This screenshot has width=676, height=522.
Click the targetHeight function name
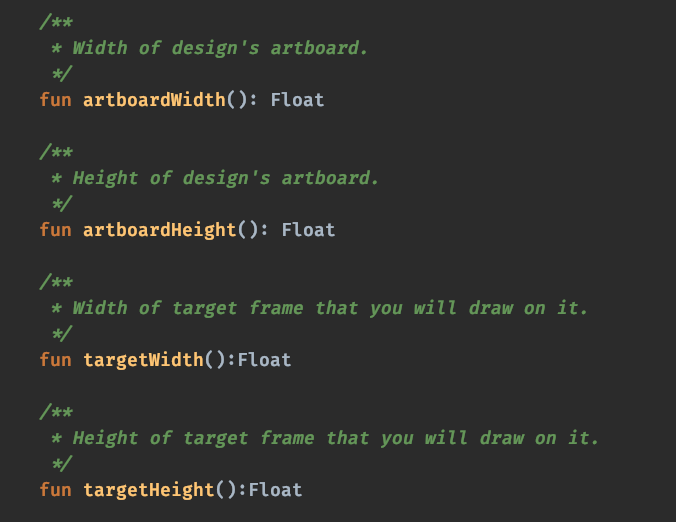point(149,490)
